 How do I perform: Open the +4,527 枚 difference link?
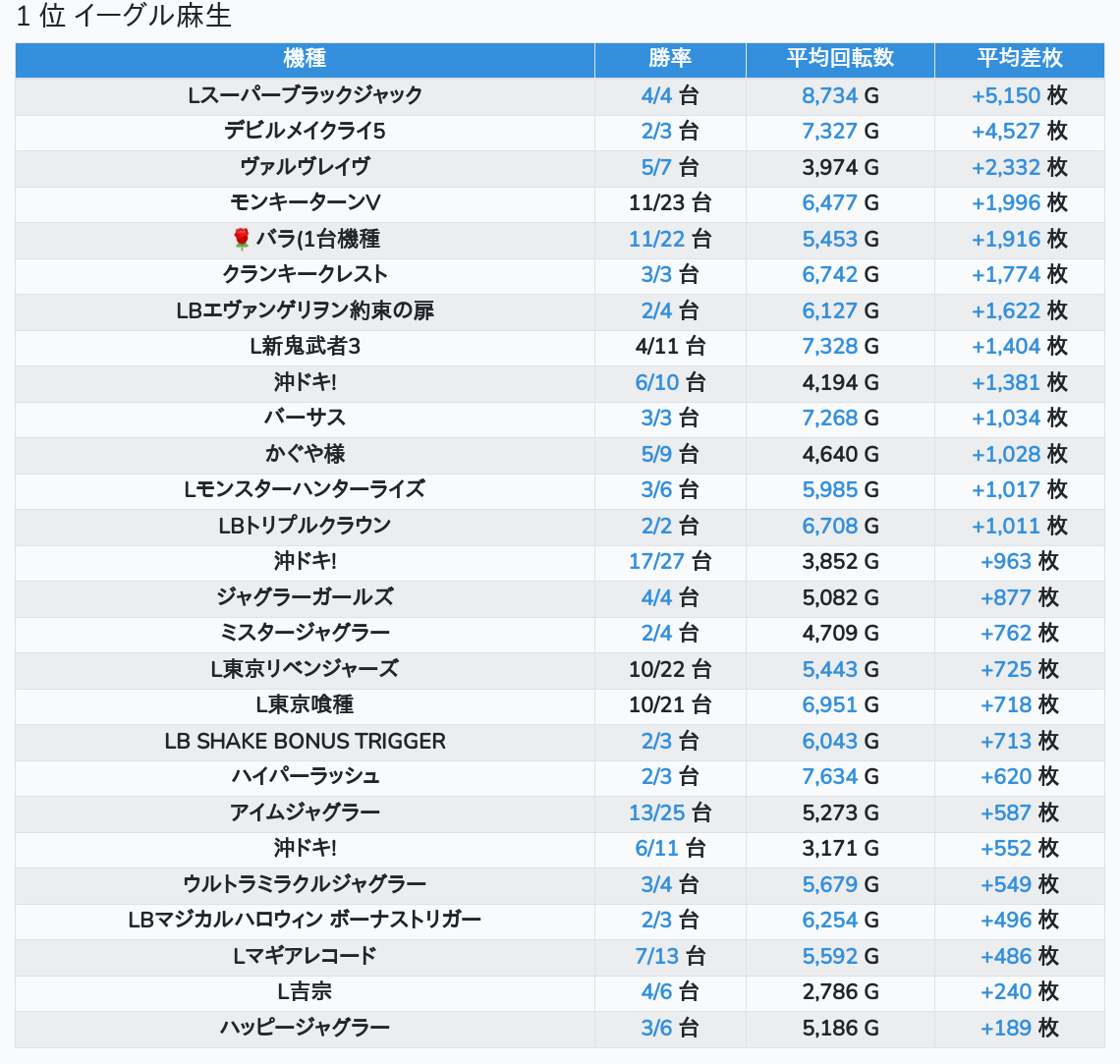click(1006, 131)
